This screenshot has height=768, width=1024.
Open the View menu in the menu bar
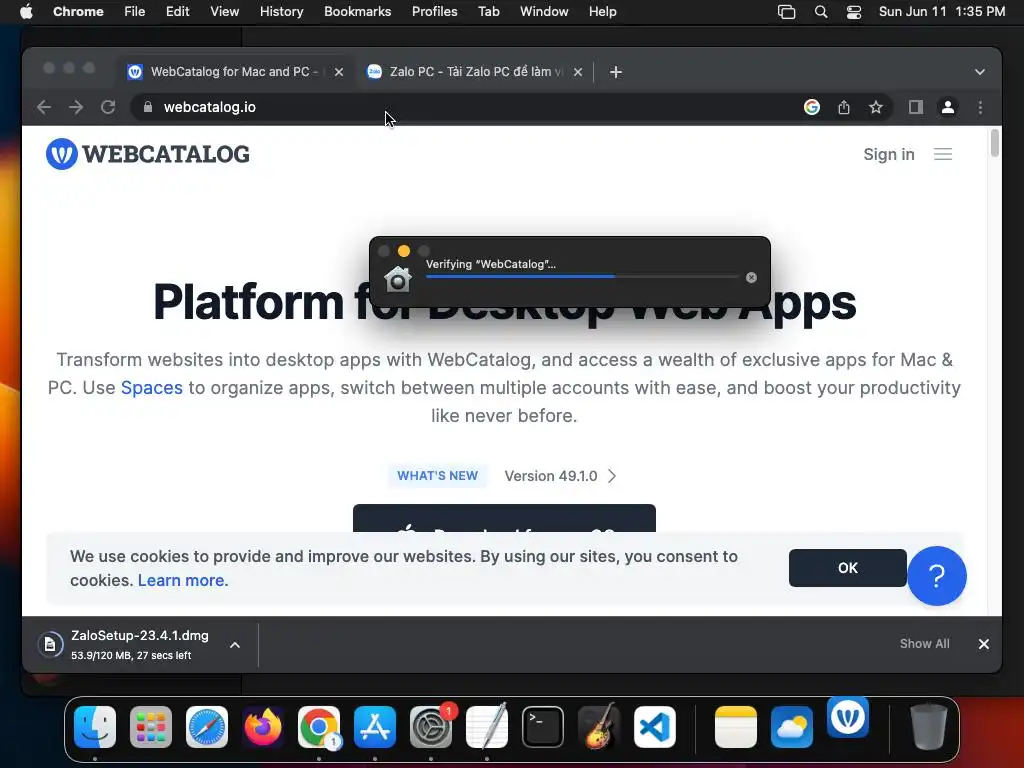tap(224, 12)
